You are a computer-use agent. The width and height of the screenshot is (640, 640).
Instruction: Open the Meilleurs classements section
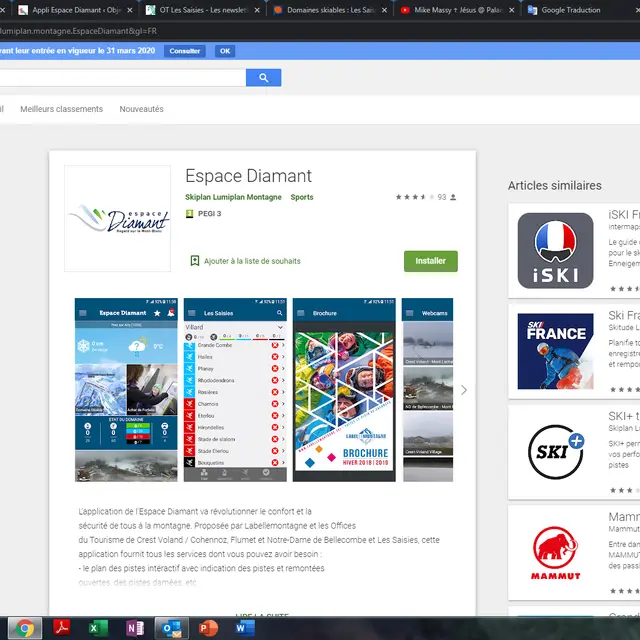(62, 109)
